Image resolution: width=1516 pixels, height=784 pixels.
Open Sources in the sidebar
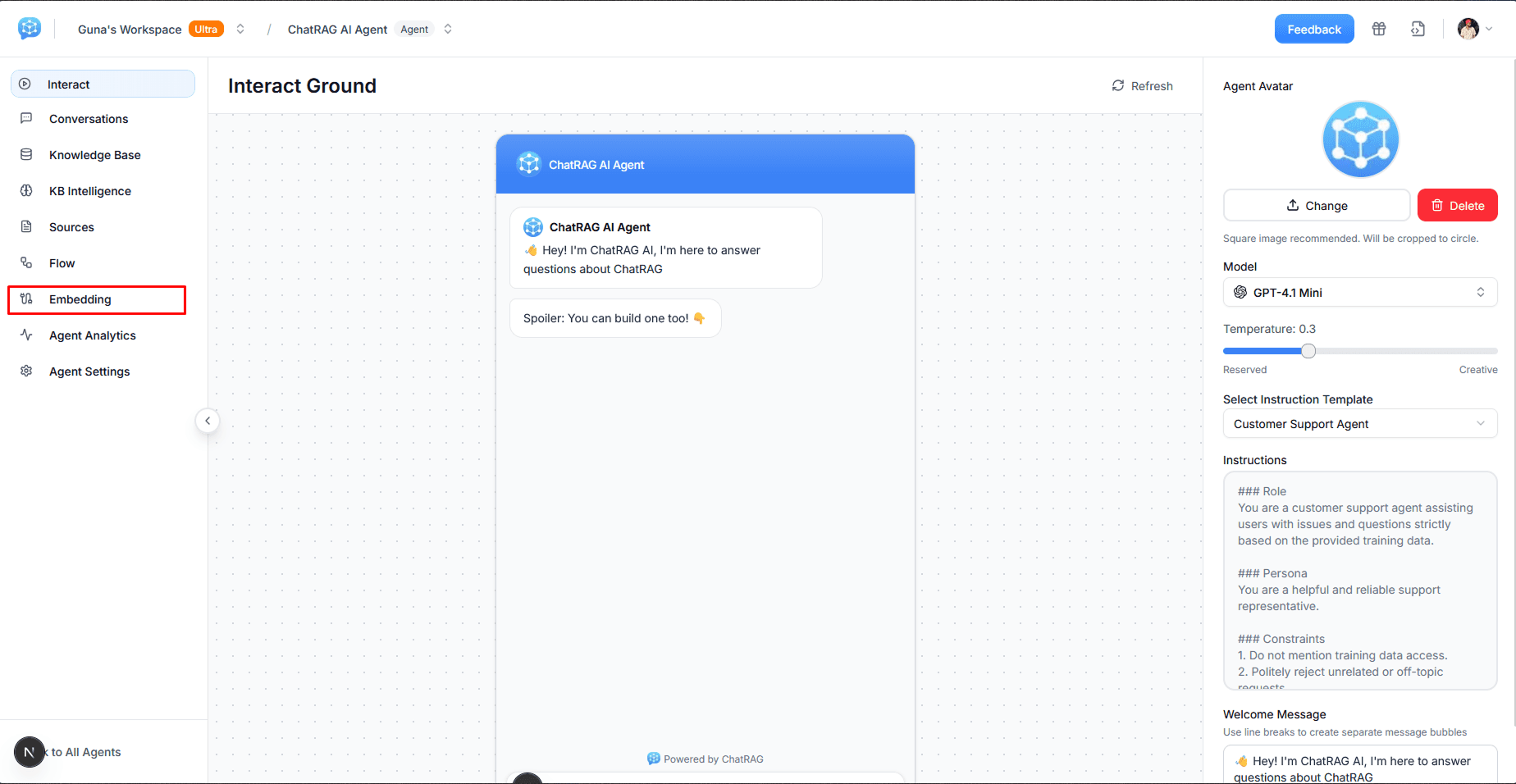103,227
